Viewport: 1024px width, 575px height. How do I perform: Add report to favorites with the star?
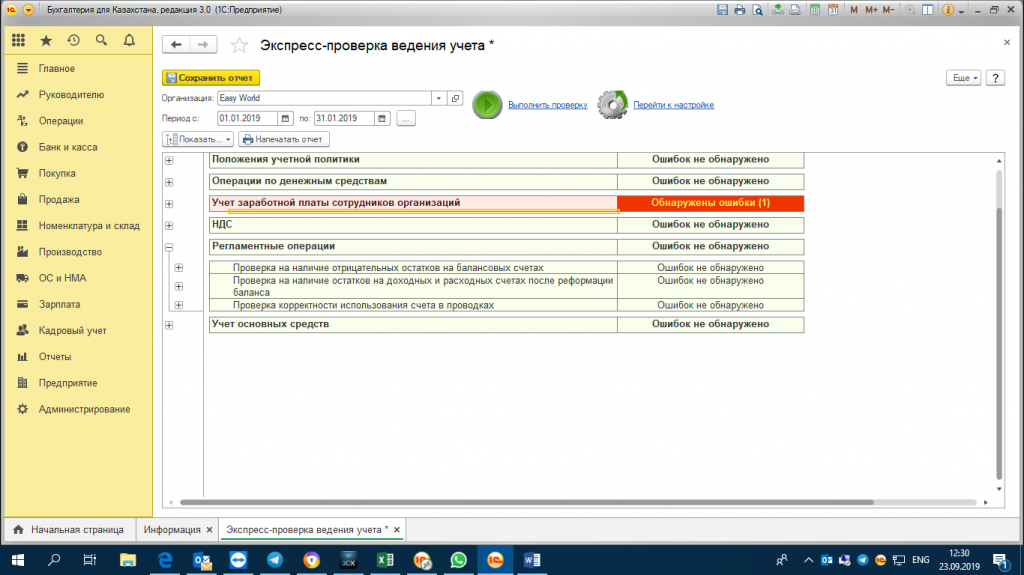(x=239, y=45)
